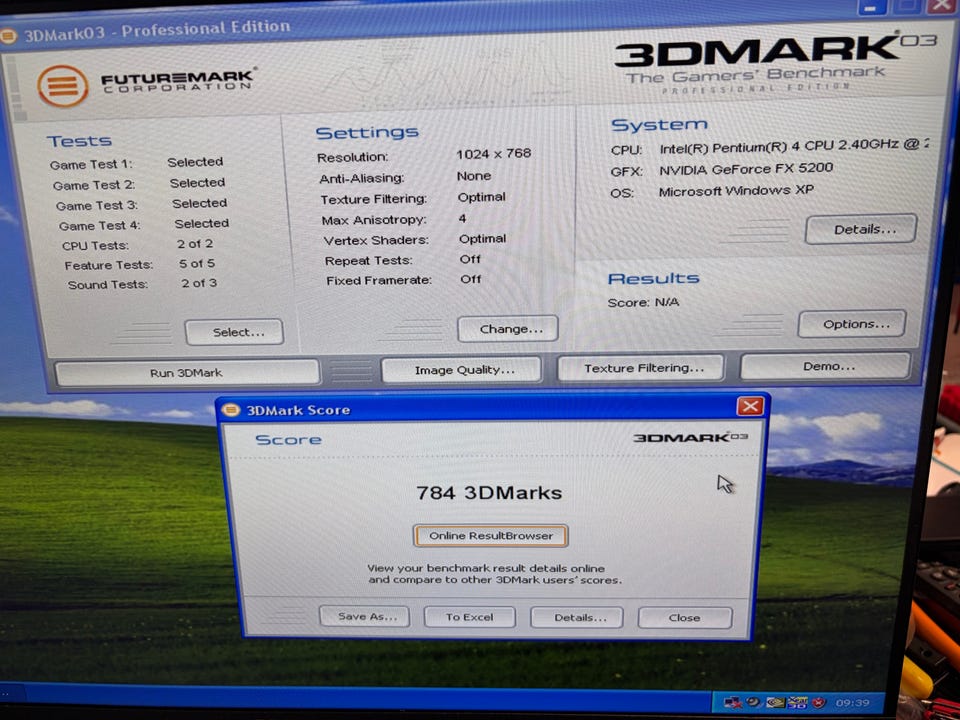Screen dimensions: 960x720
Task: Start the benchmark with Run 3DMark
Action: click(x=187, y=372)
